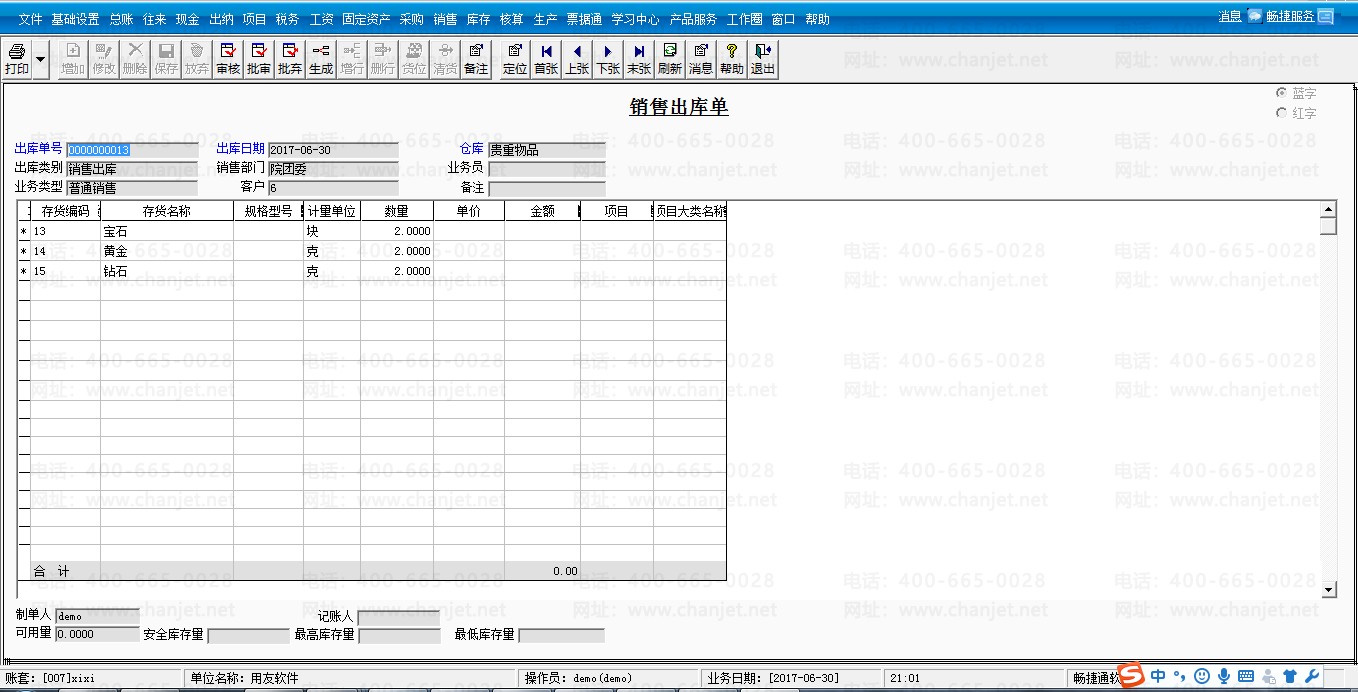1358x692 pixels.
Task: Click the 打印 print icon
Action: 17,59
